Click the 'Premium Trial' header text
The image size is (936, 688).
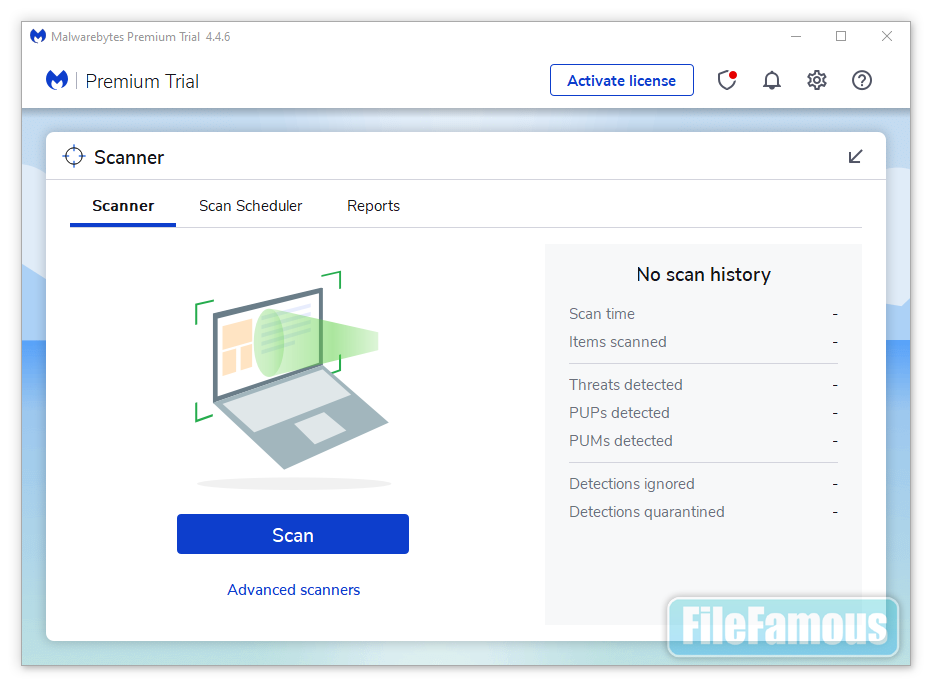click(142, 81)
